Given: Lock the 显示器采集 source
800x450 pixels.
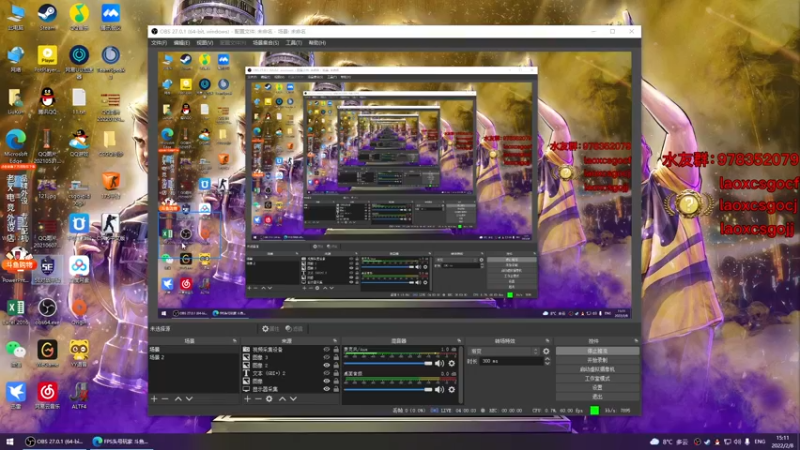Looking at the screenshot, I should click(336, 389).
